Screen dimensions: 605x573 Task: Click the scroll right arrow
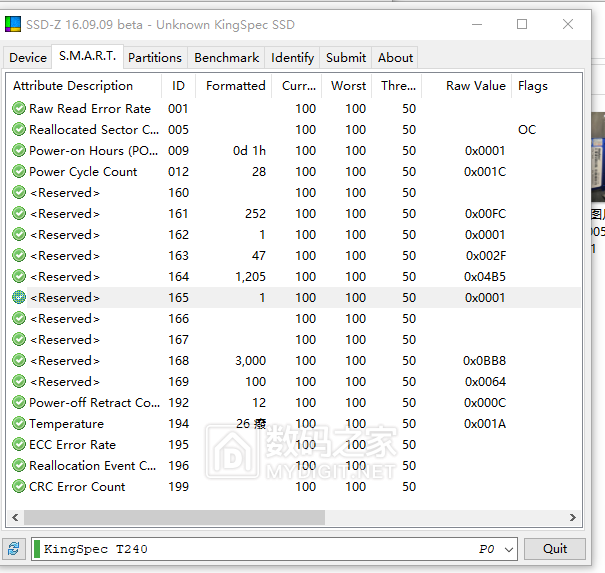(573, 517)
